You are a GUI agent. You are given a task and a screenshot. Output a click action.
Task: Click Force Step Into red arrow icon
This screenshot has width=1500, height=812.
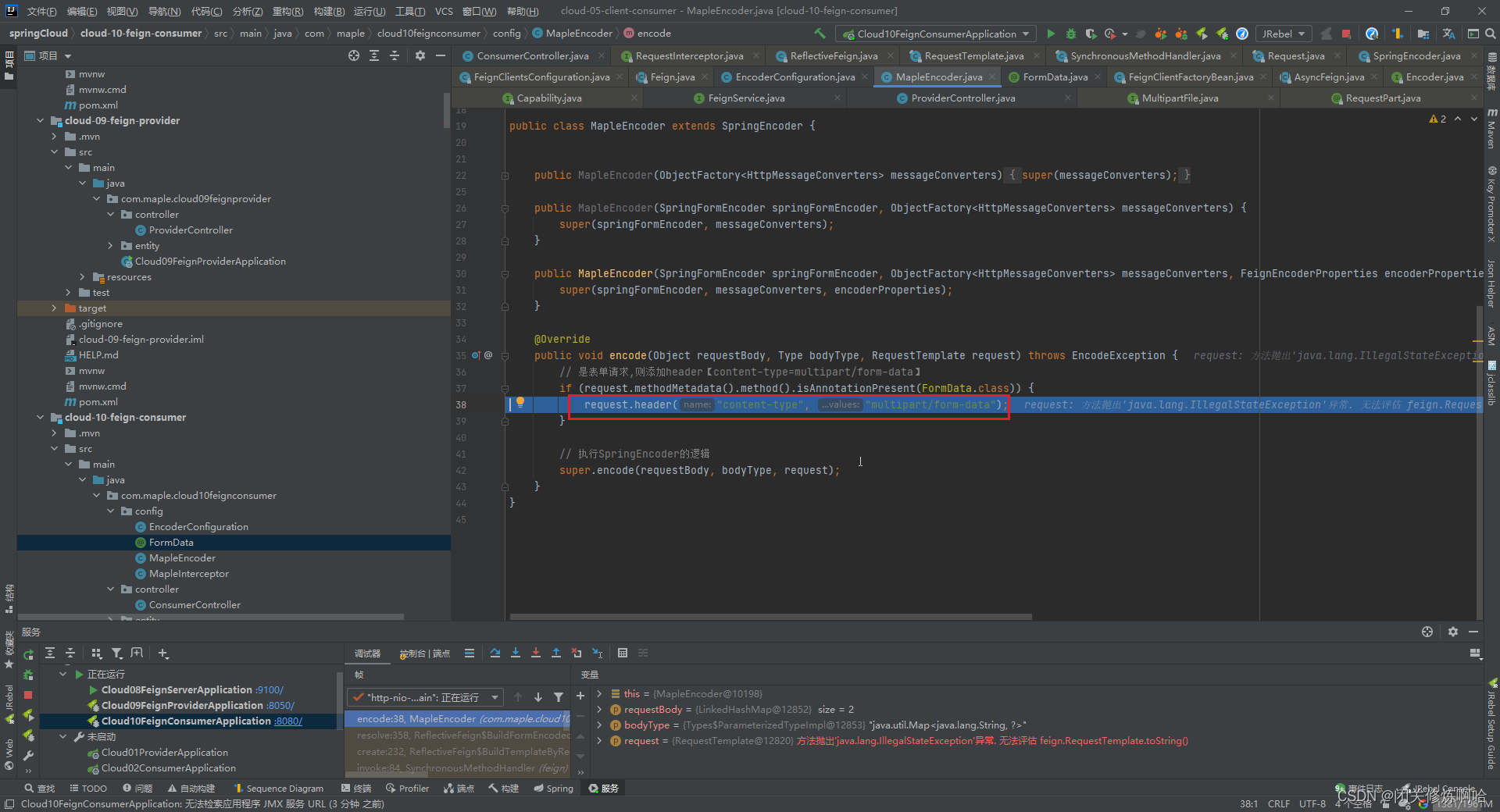[536, 654]
